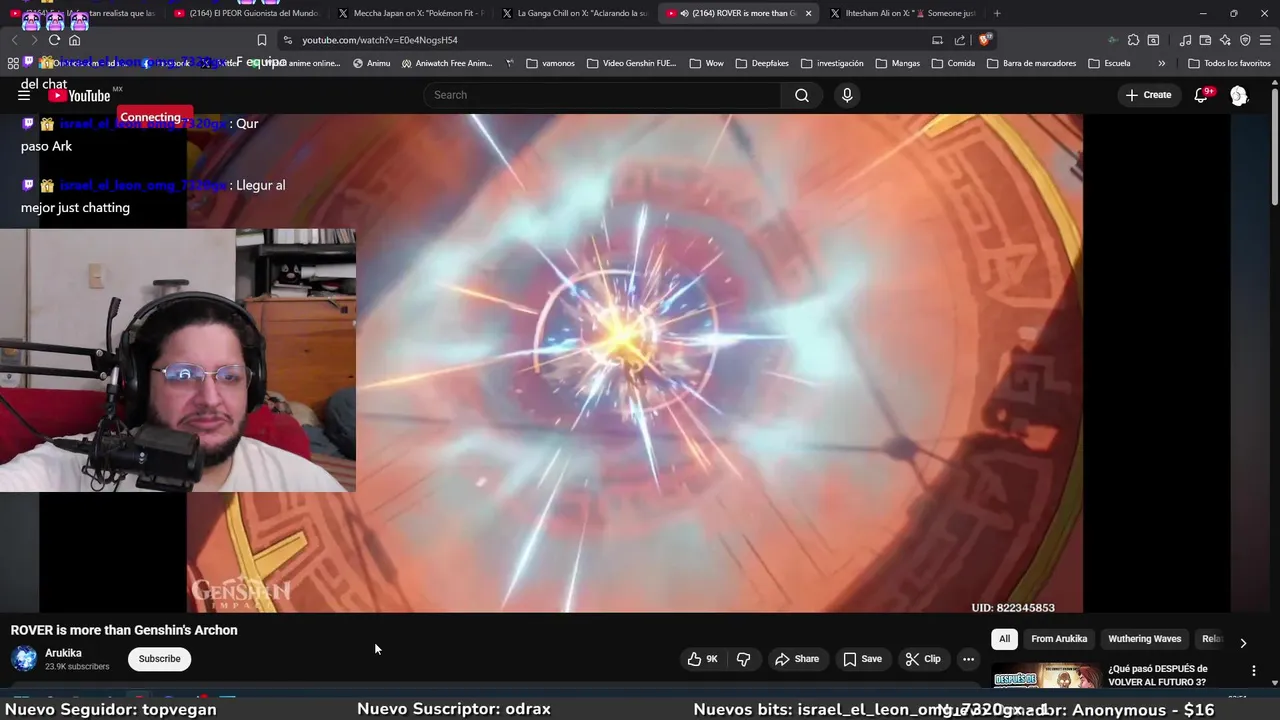This screenshot has width=1280, height=720.
Task: Open the Barra de marcadores folder
Action: (1031, 63)
